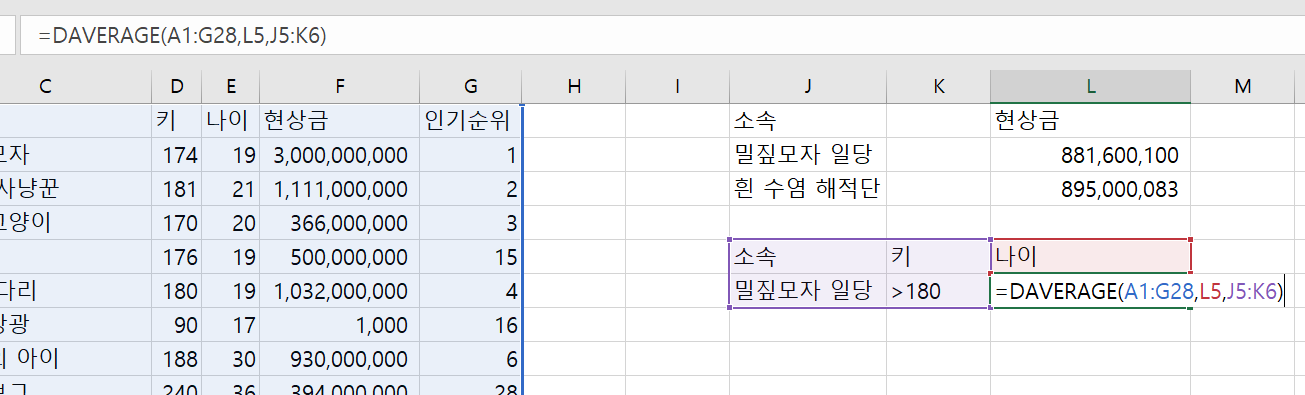Select the cell with 1,111,000,000
Screen dimensions: 1305x395
339,189
